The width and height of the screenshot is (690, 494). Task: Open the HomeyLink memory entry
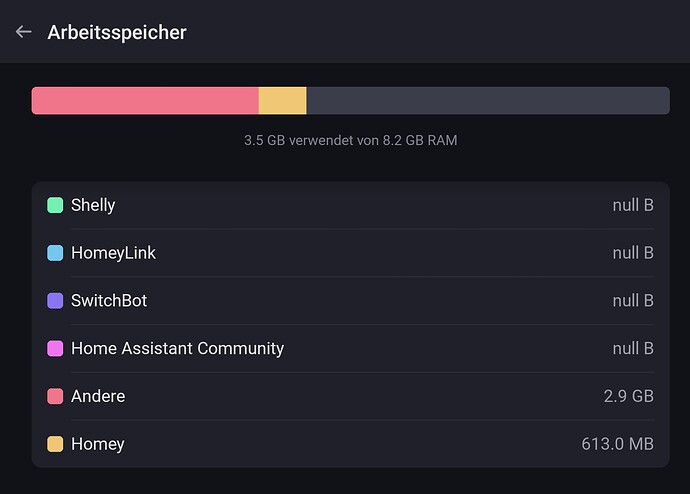(113, 253)
